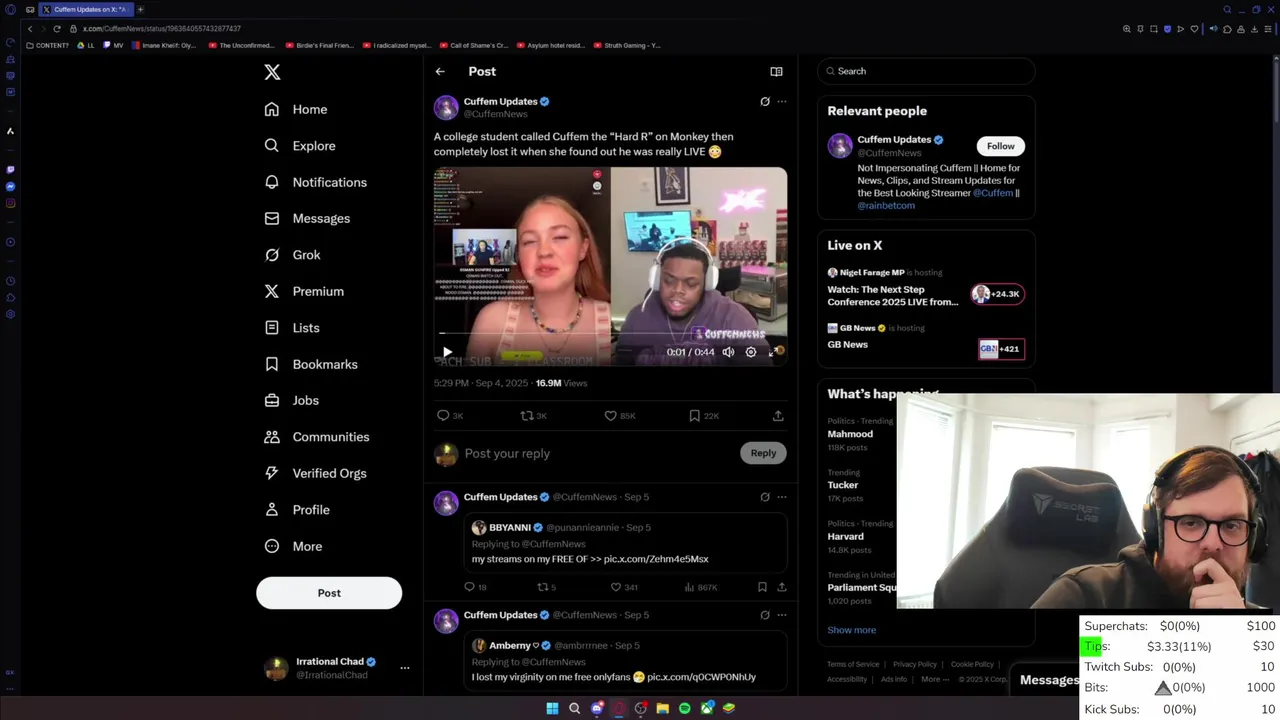Open Bookmarks

[x=311, y=364]
